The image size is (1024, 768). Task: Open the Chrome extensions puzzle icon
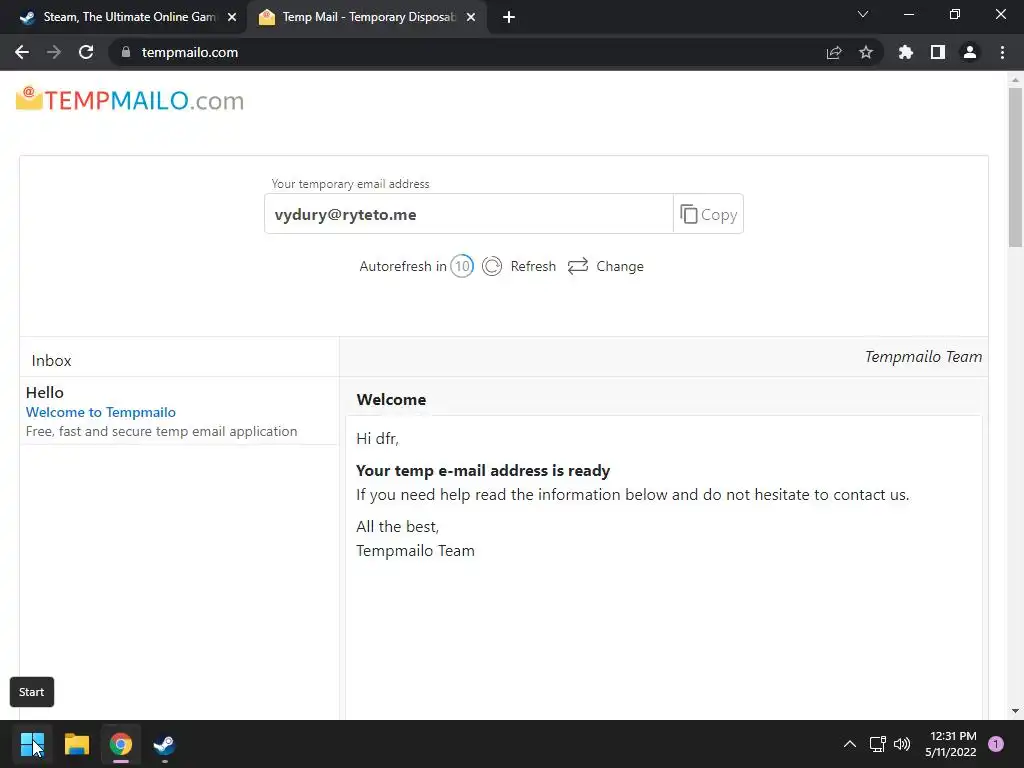click(906, 52)
